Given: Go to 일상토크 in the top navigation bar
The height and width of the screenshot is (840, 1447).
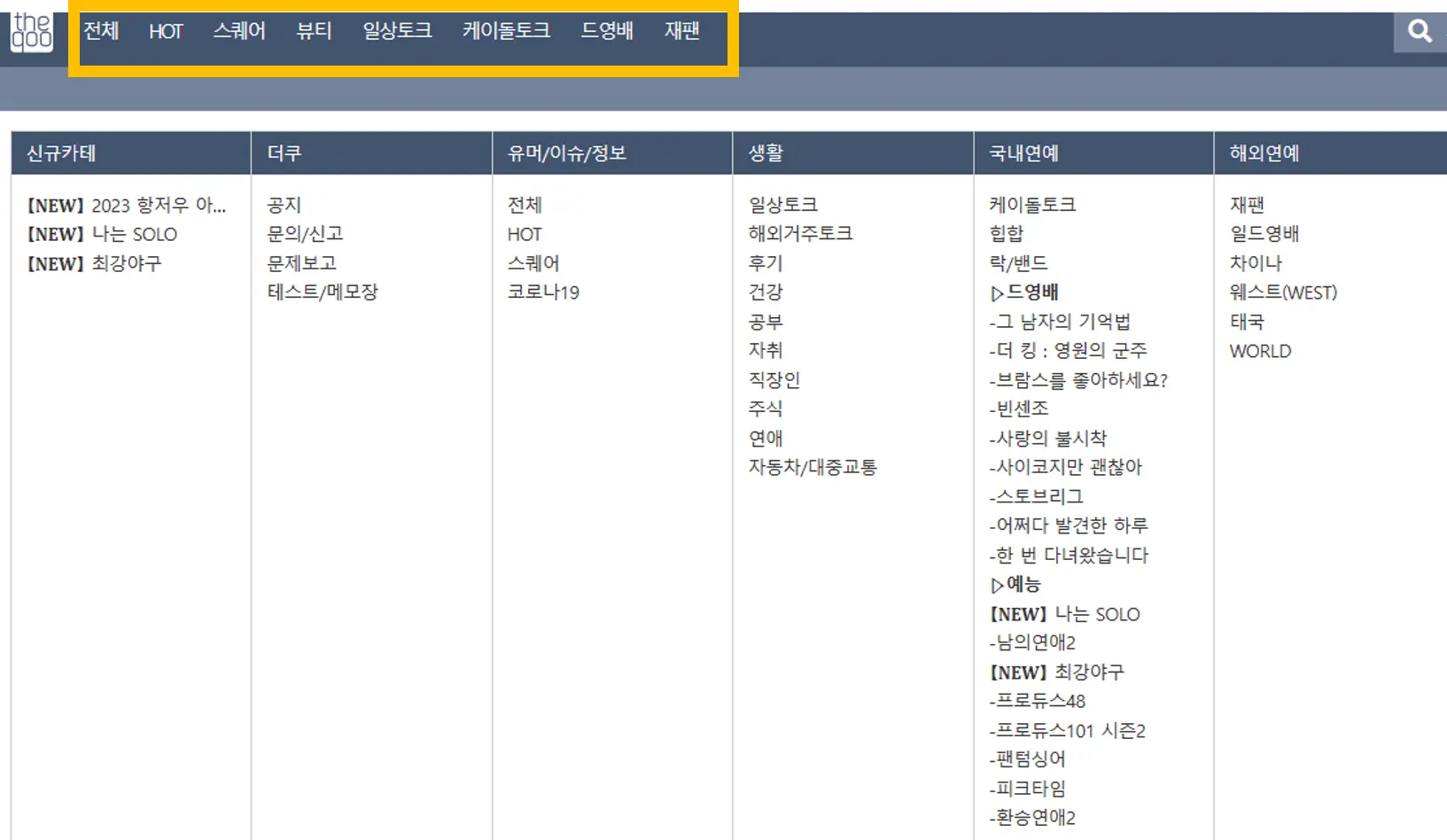Looking at the screenshot, I should [x=397, y=31].
